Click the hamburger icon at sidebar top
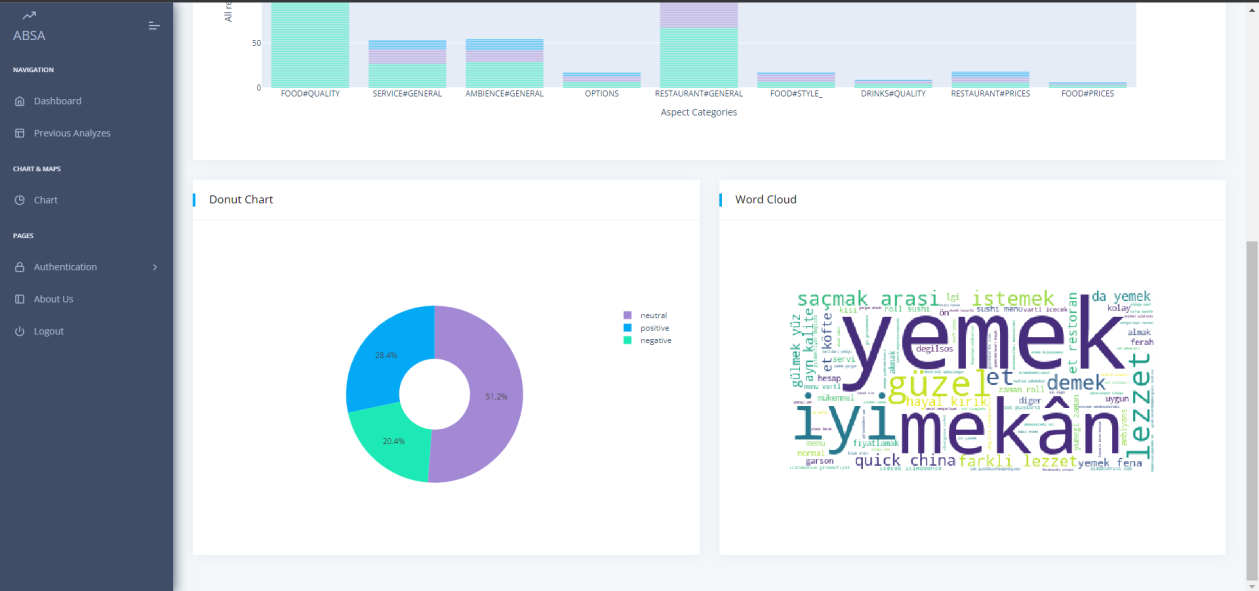Screen dimensions: 1259x591 pyautogui.click(x=153, y=25)
